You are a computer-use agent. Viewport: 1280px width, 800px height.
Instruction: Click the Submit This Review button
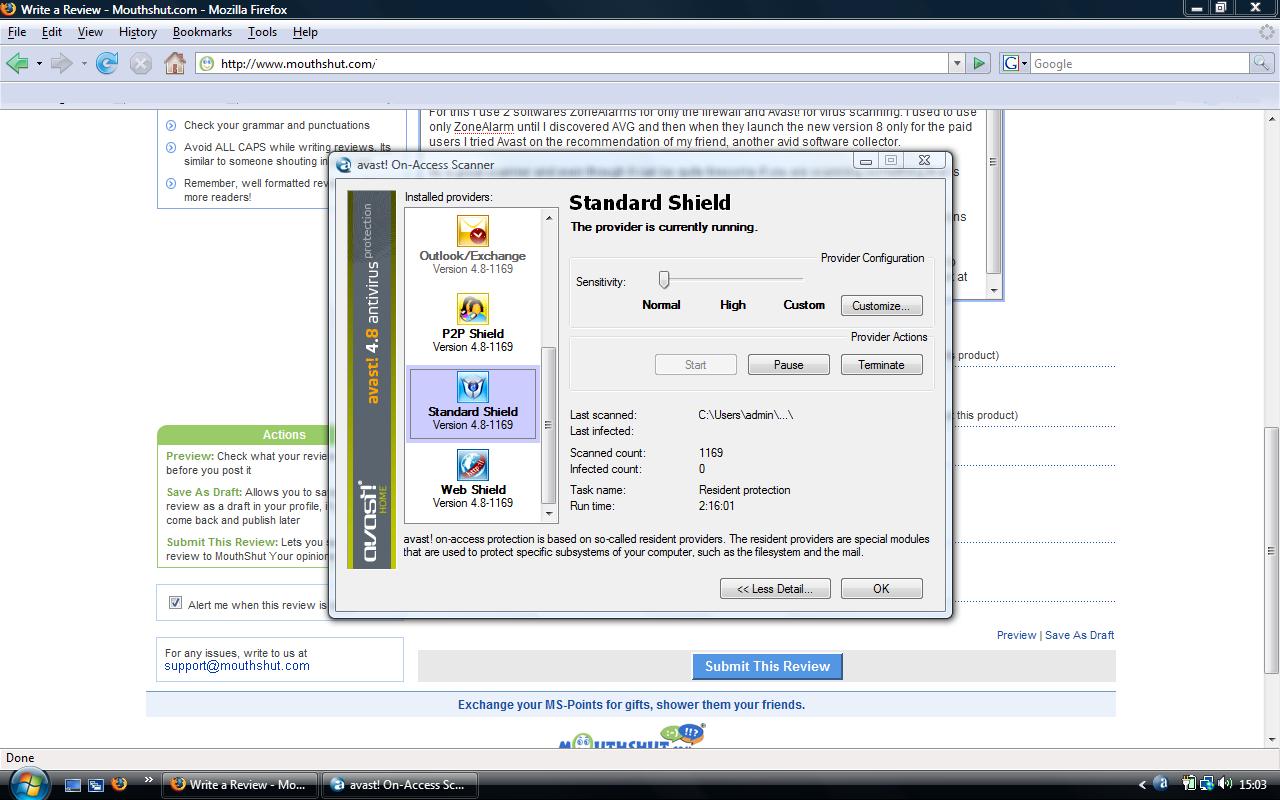pyautogui.click(x=767, y=666)
